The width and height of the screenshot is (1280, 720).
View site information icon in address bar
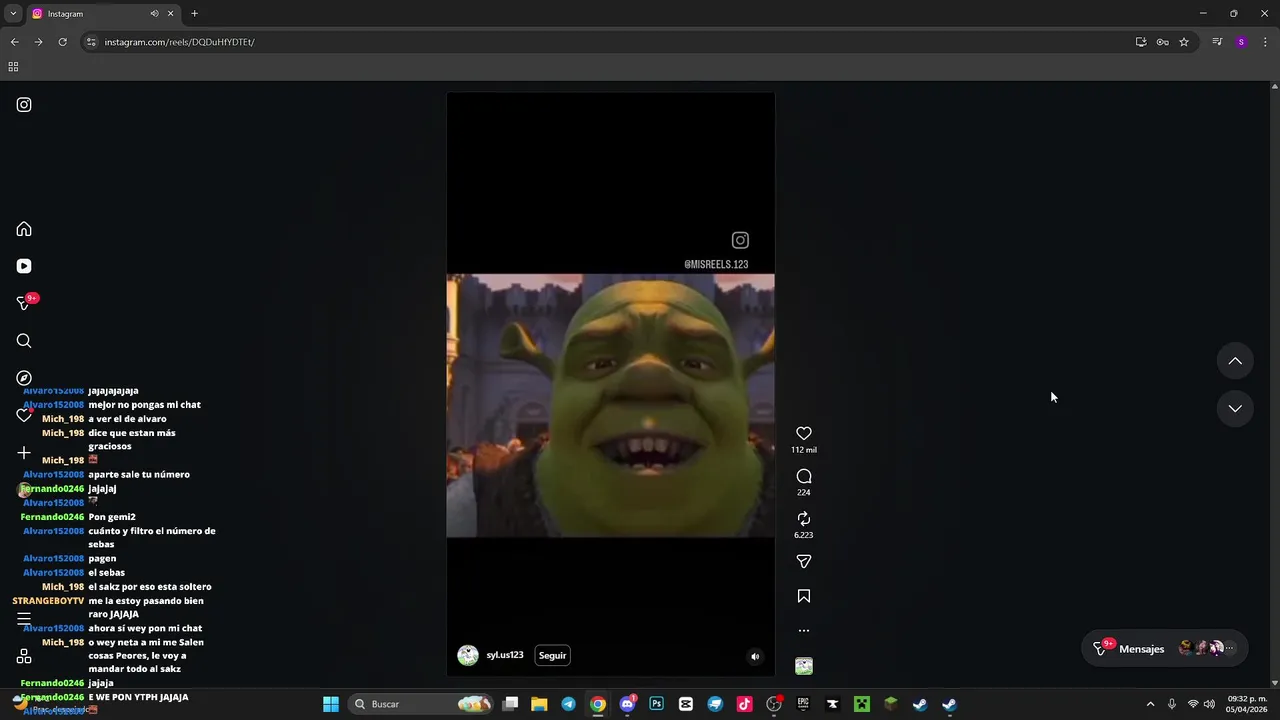[91, 42]
